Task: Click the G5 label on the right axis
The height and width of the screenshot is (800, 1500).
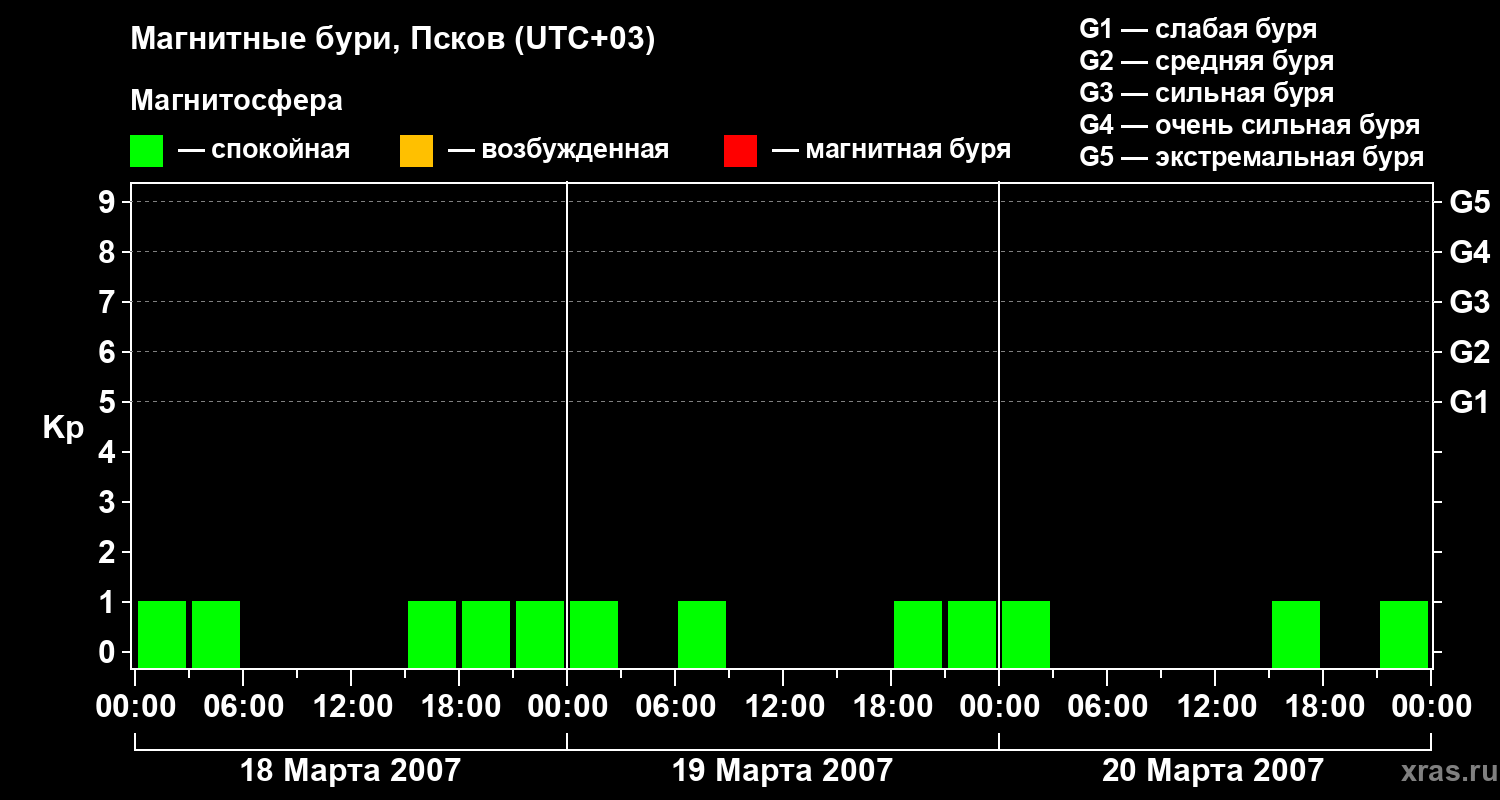Action: [1470, 202]
